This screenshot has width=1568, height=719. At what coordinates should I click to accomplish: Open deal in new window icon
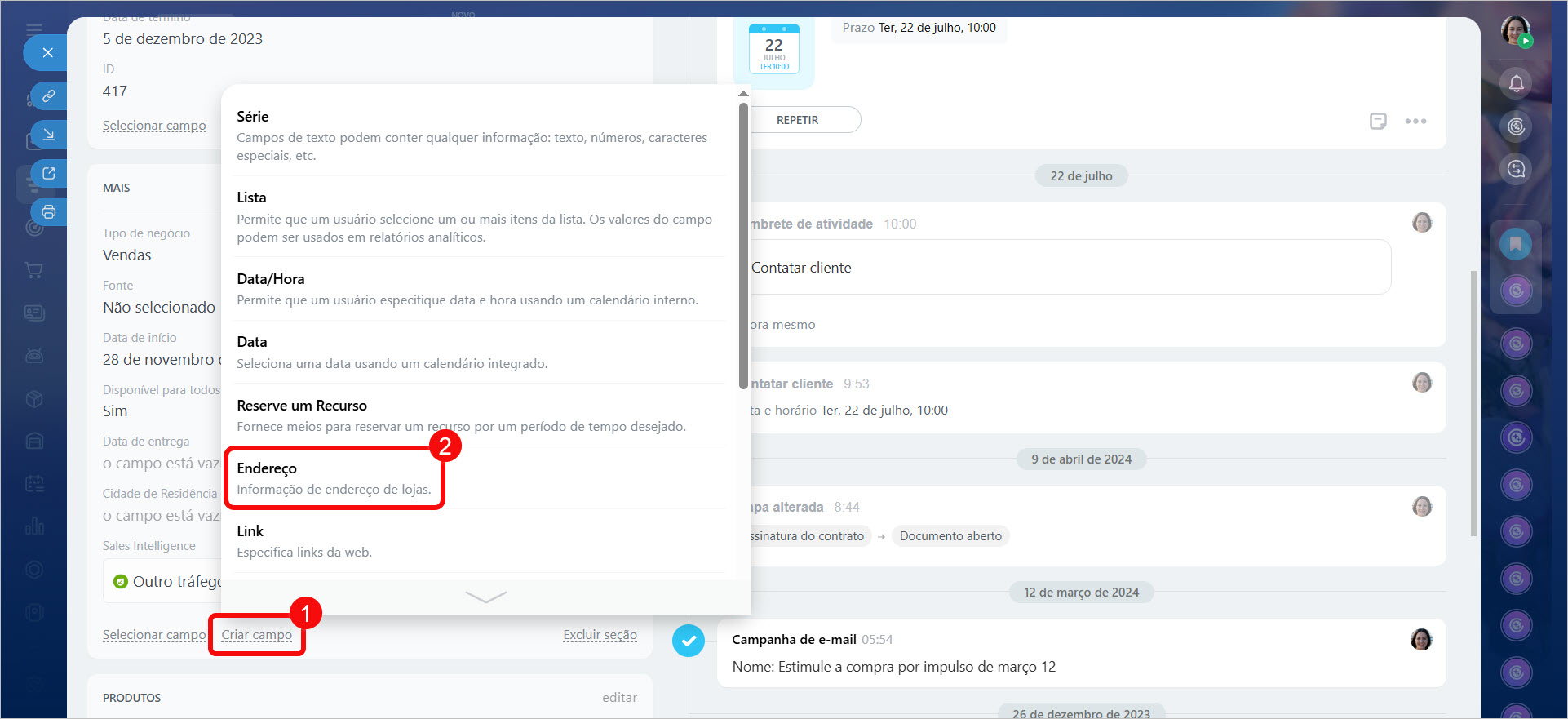49,173
